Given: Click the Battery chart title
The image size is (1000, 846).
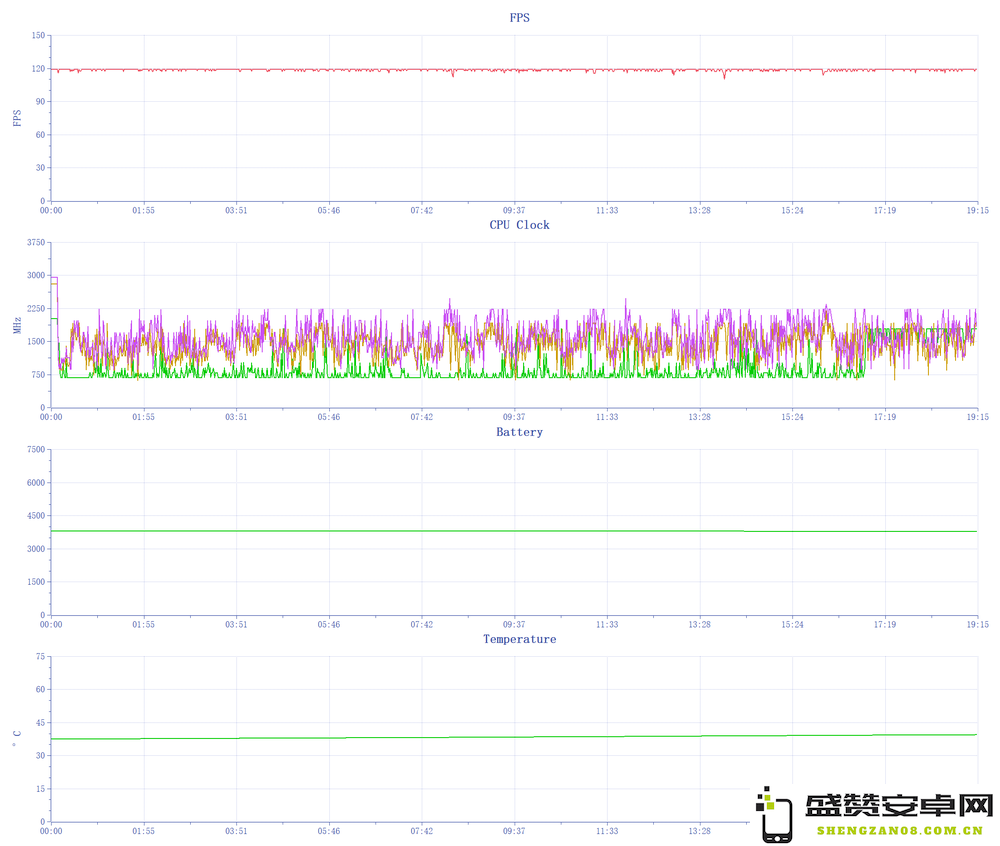Looking at the screenshot, I should tap(519, 432).
